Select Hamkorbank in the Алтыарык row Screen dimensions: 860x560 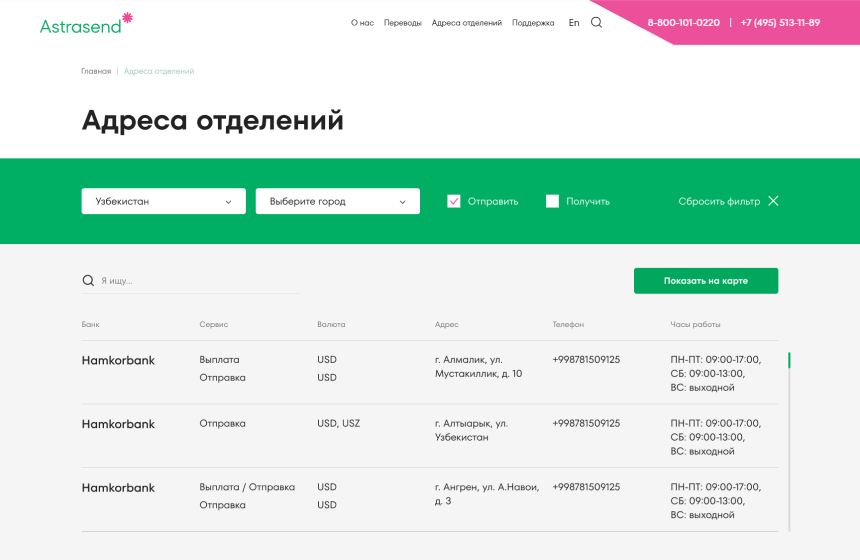[118, 424]
